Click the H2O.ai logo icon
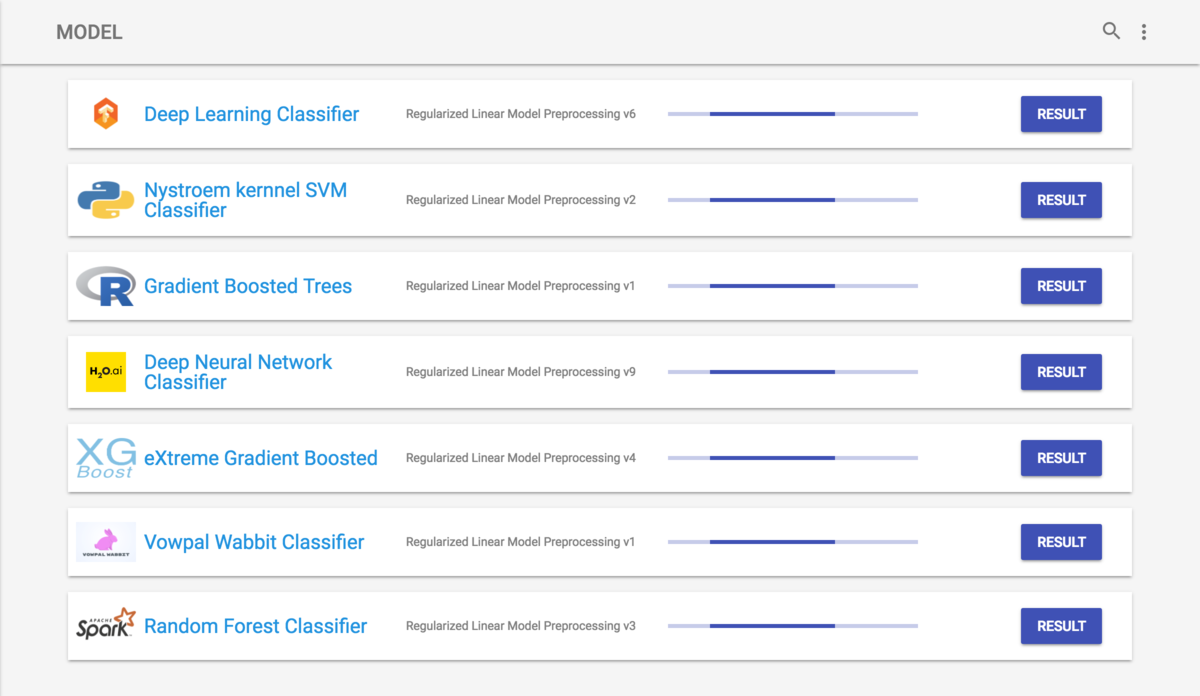The image size is (1200, 696). [x=106, y=372]
